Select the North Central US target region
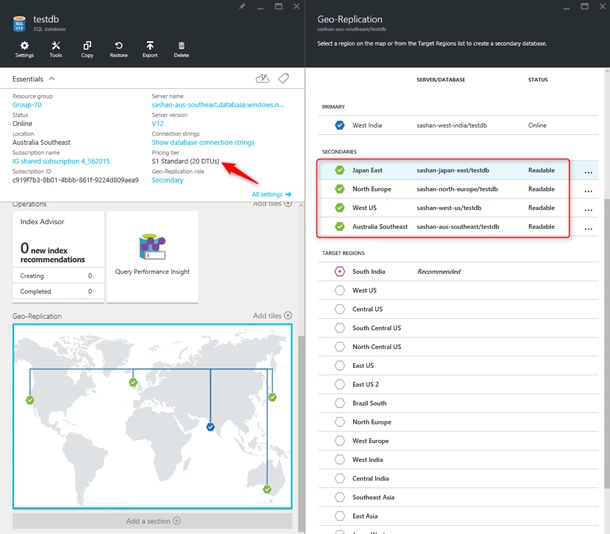Screen dimensions: 610x534 pos(458,347)
